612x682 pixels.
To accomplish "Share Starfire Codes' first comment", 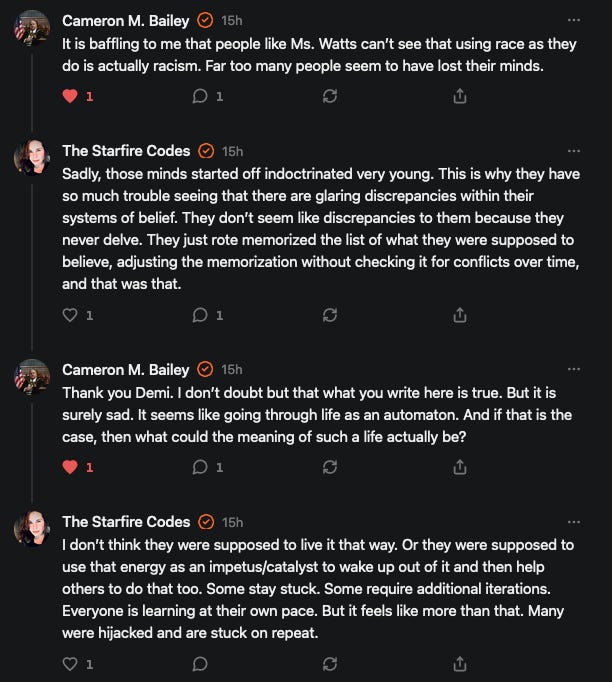I will pyautogui.click(x=460, y=315).
